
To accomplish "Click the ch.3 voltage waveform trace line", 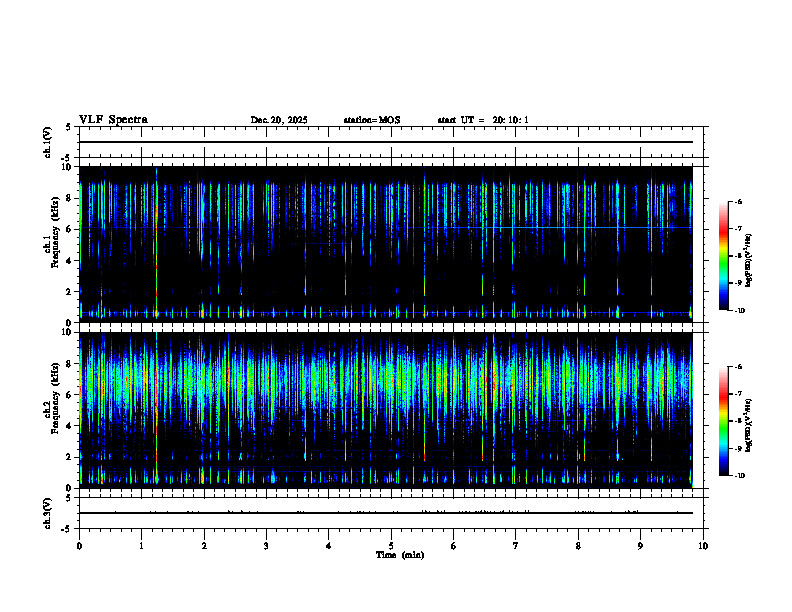I will (386, 513).
